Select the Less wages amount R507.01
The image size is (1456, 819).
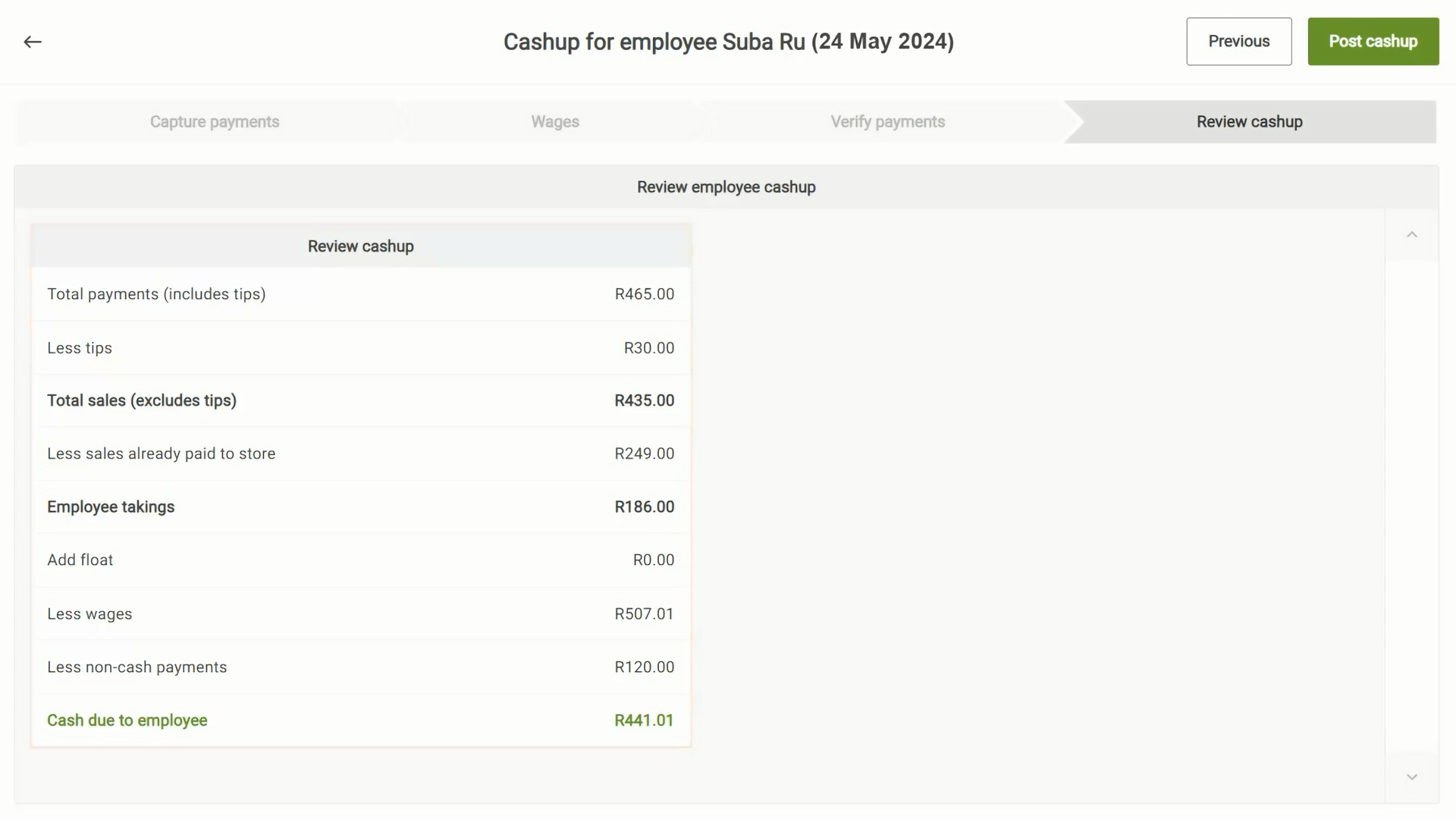(x=644, y=613)
